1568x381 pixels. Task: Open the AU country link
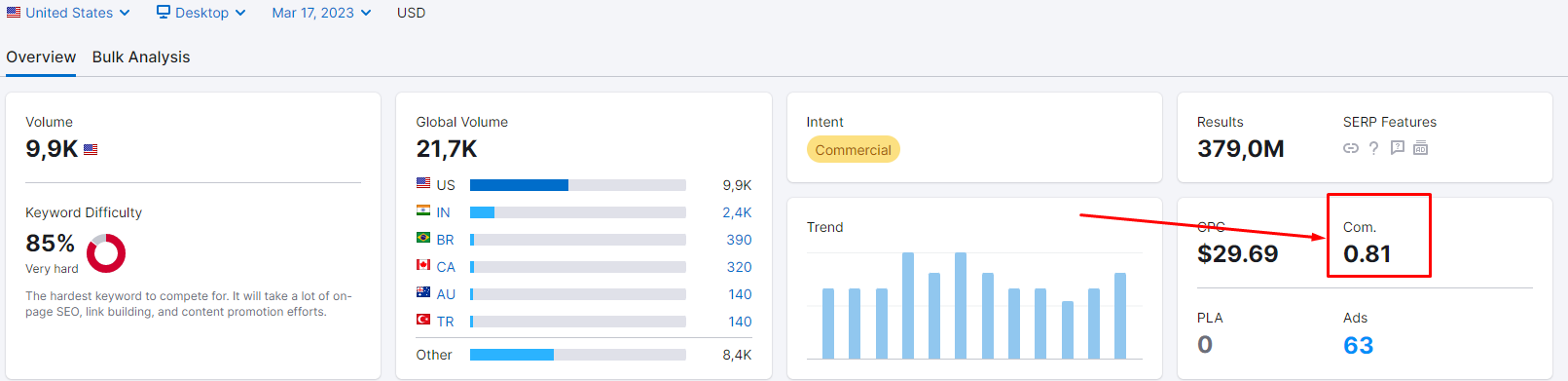[x=446, y=294]
